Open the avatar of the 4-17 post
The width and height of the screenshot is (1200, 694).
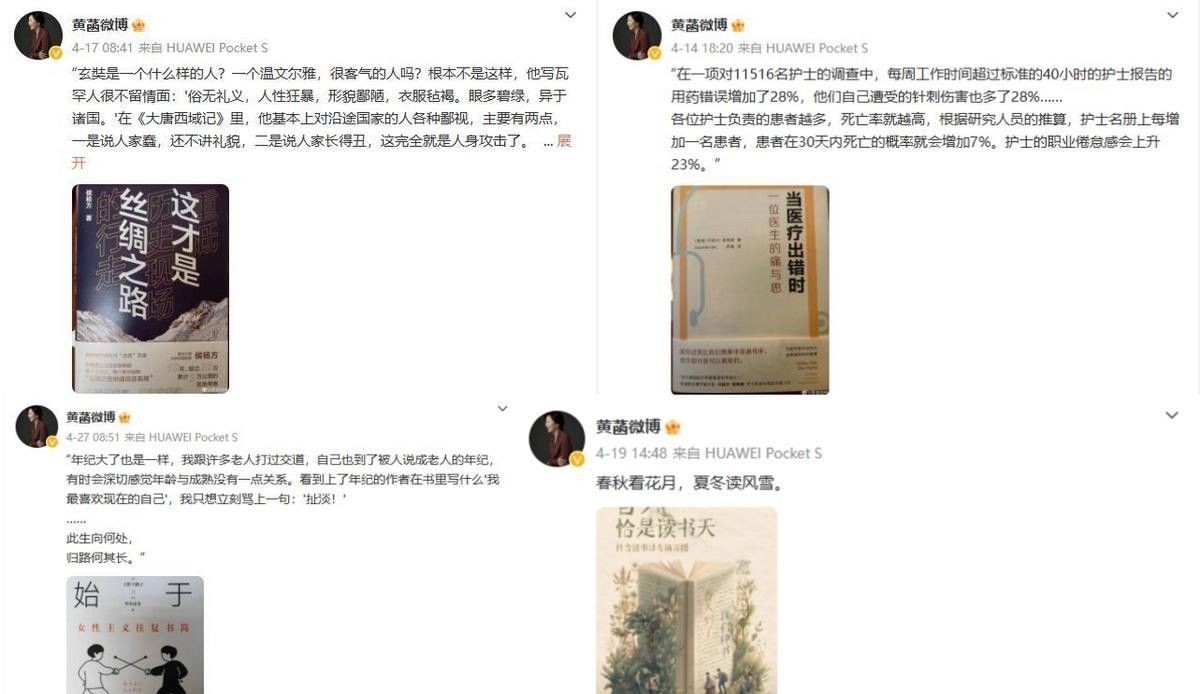(x=38, y=36)
